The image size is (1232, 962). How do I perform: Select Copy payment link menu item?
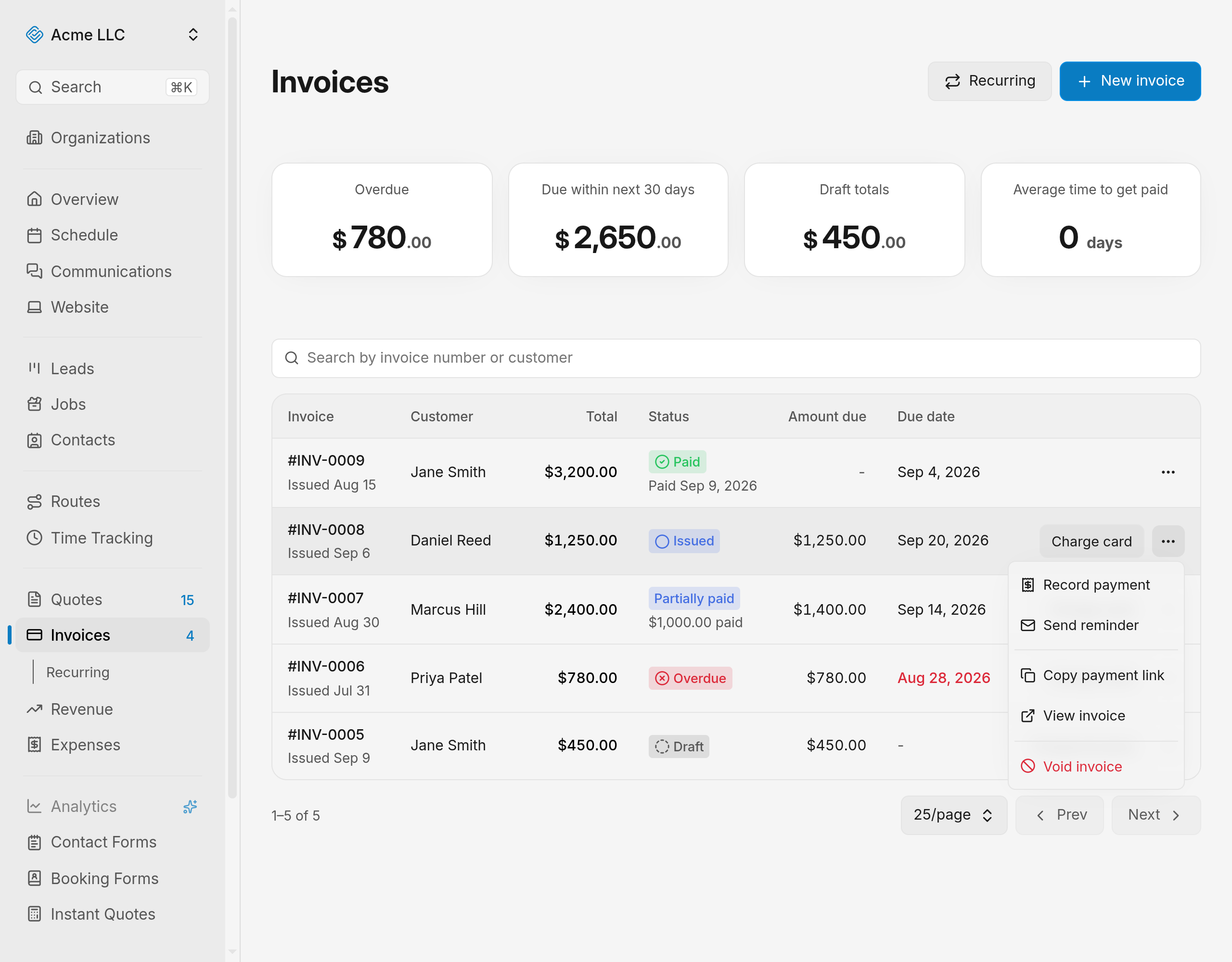(x=1095, y=675)
